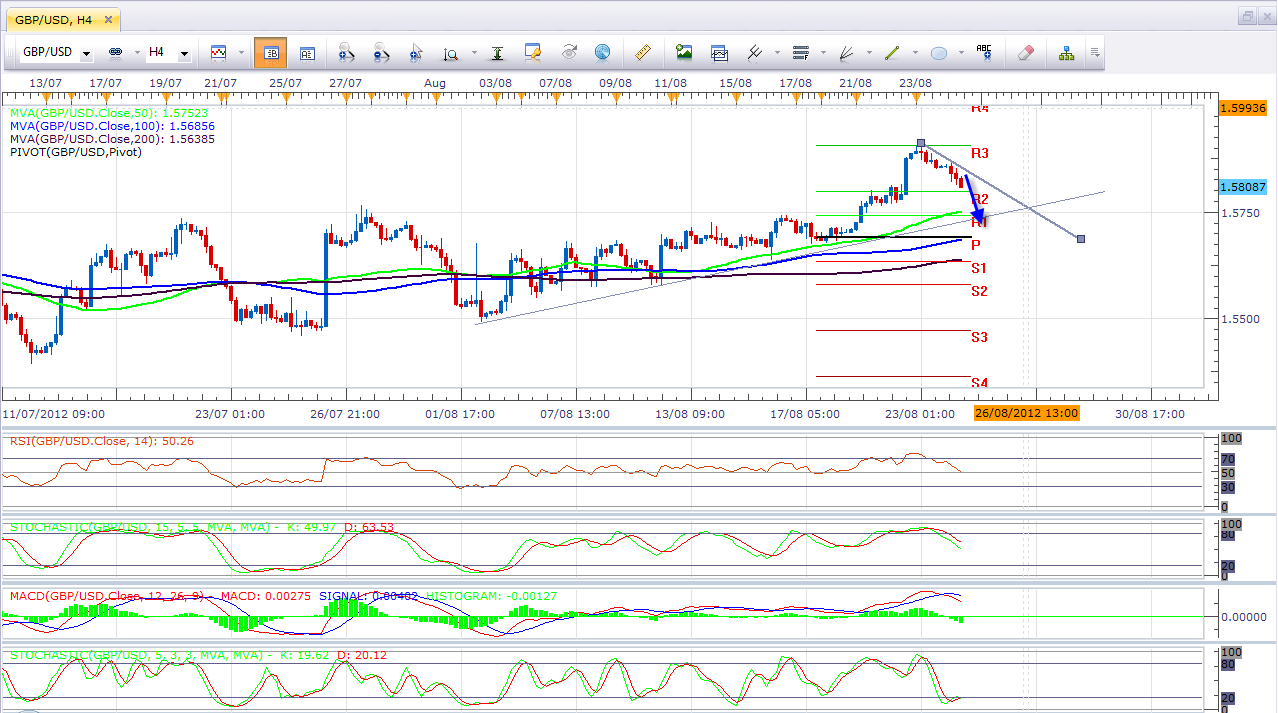
Task: Click the 1.59936 orange price tag
Action: coord(1244,108)
